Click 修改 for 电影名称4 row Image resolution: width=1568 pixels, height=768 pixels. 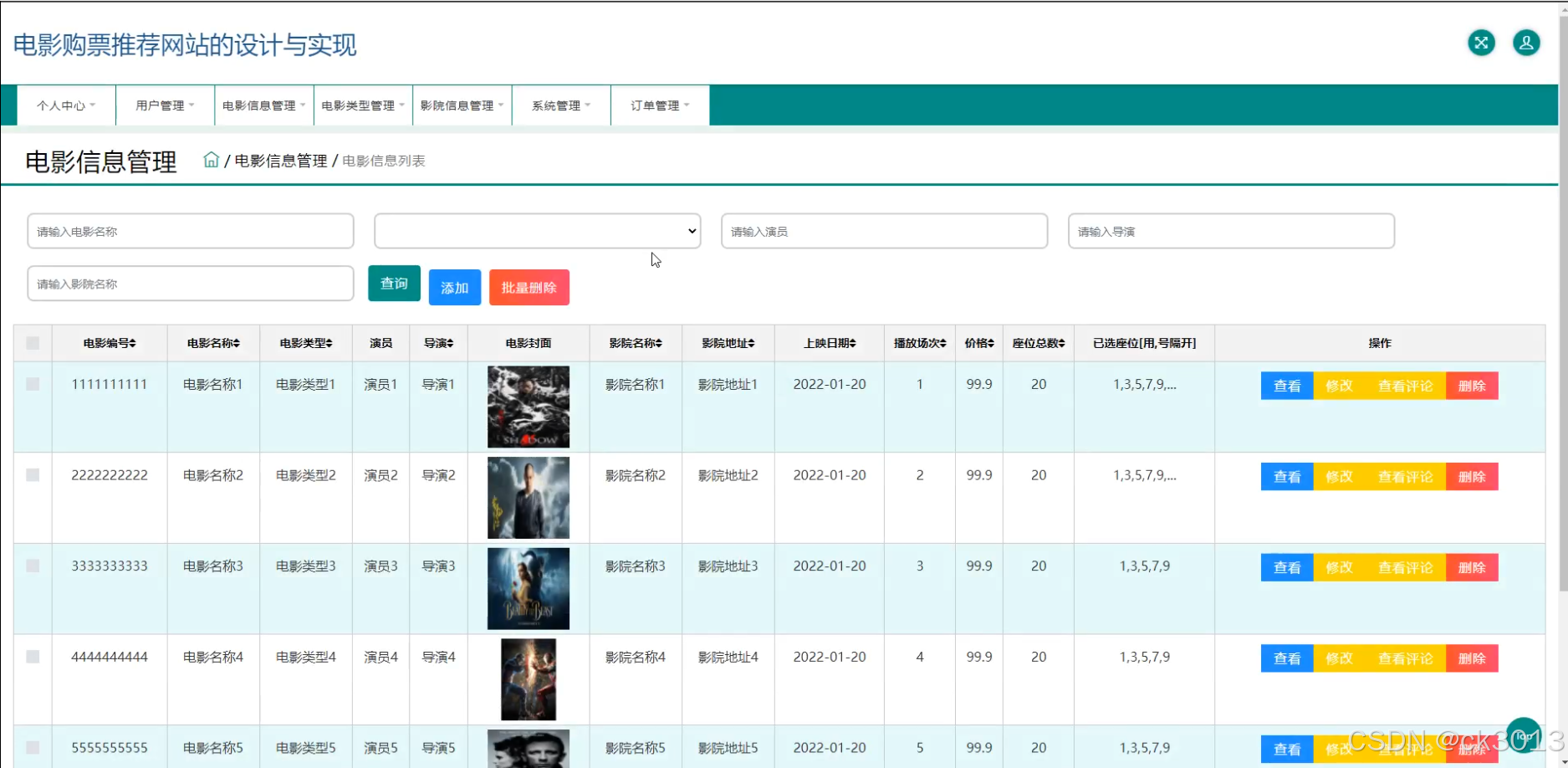point(1339,658)
